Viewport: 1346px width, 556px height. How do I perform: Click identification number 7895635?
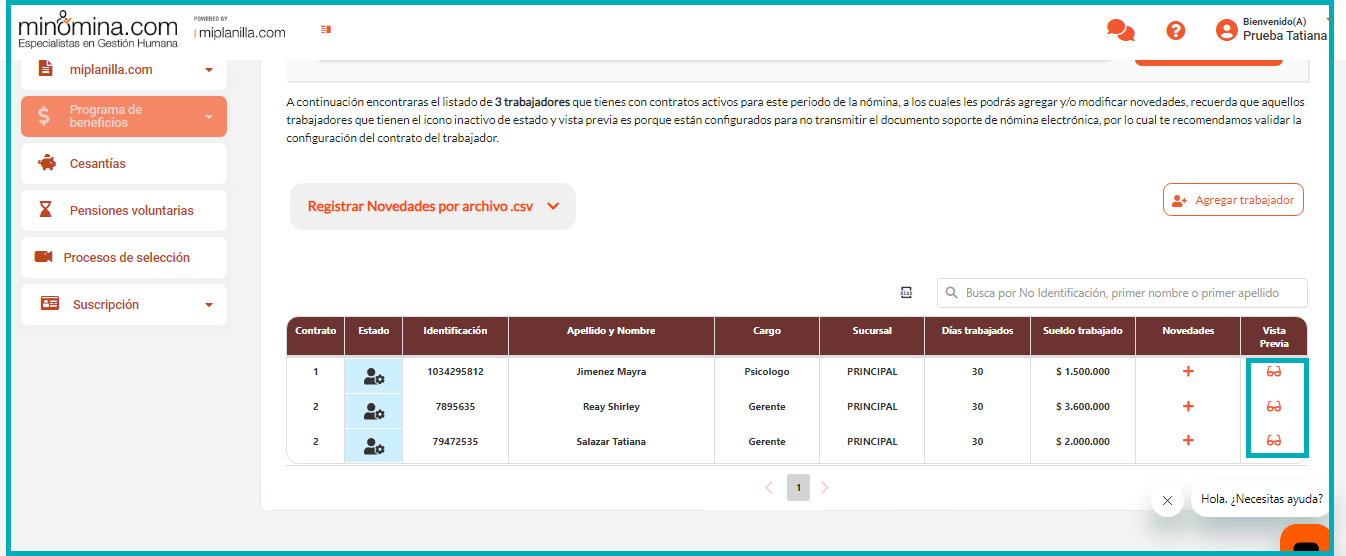pyautogui.click(x=455, y=407)
